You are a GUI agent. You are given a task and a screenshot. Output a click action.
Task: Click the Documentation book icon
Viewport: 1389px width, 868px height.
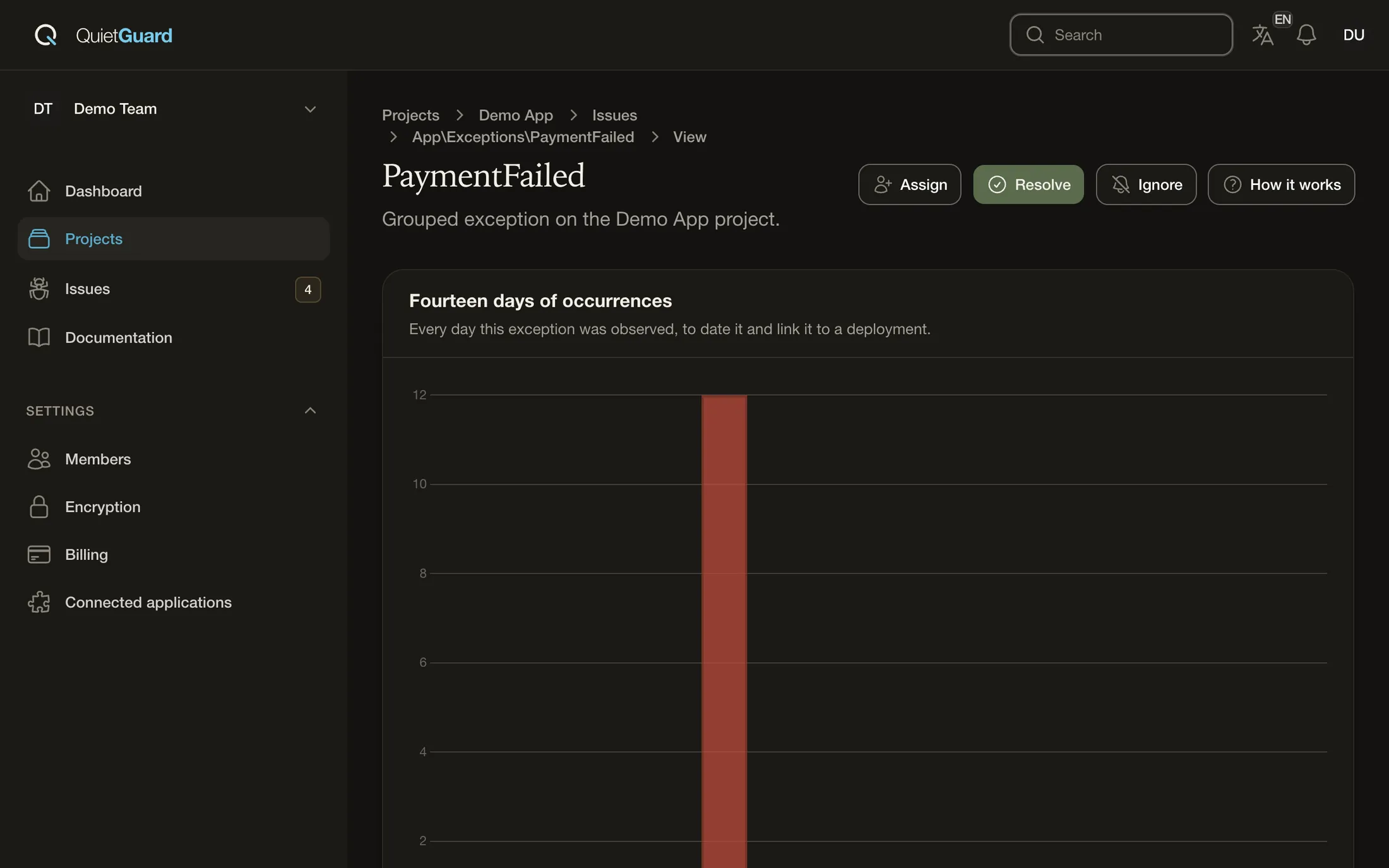[39, 337]
